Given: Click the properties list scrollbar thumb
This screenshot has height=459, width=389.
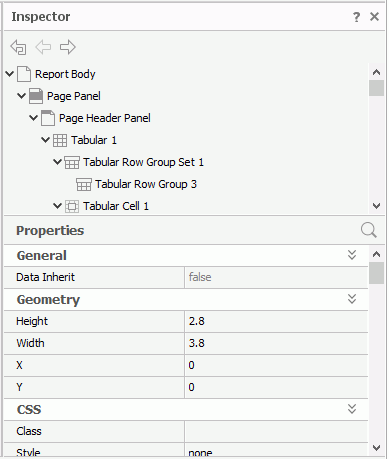Looking at the screenshot, I should tap(377, 273).
